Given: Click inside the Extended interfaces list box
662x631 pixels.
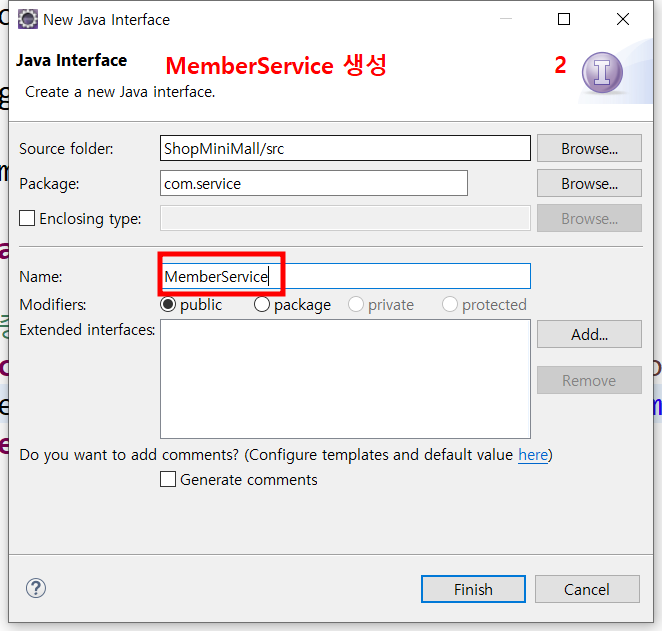Looking at the screenshot, I should [345, 379].
